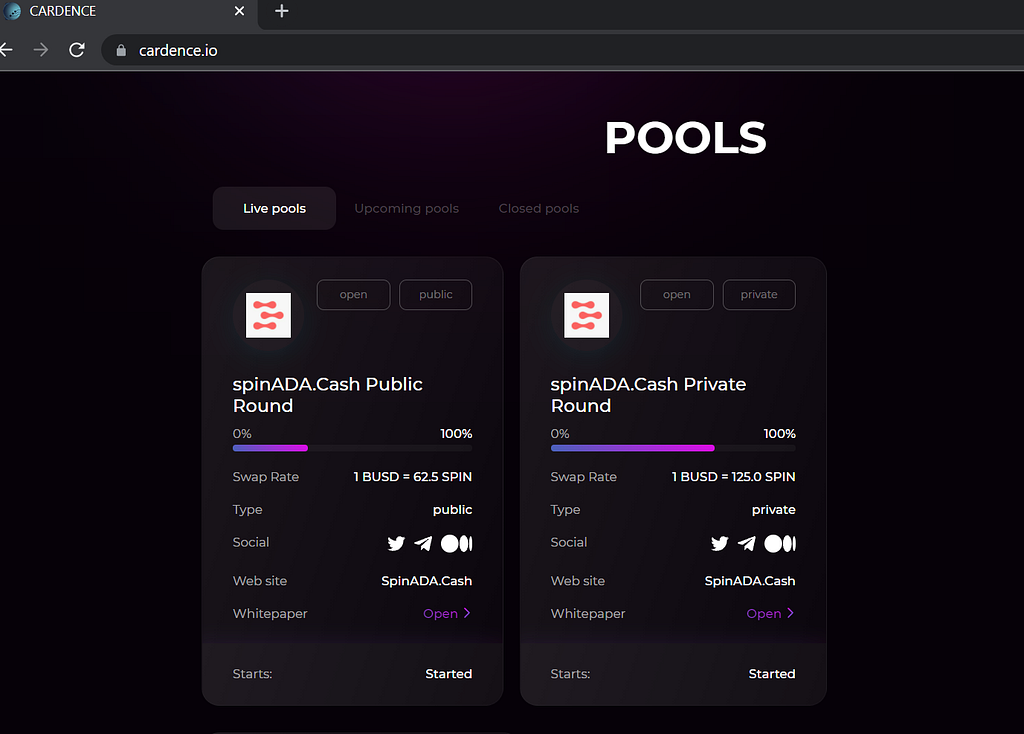Click the cardence.io address bar
Image resolution: width=1024 pixels, height=734 pixels.
(x=562, y=50)
